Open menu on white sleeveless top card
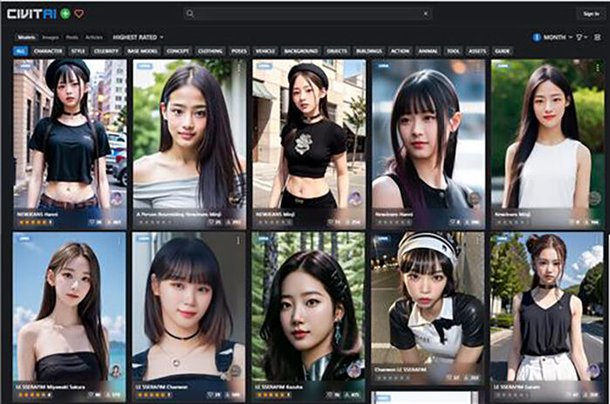610x404 pixels. tap(598, 68)
